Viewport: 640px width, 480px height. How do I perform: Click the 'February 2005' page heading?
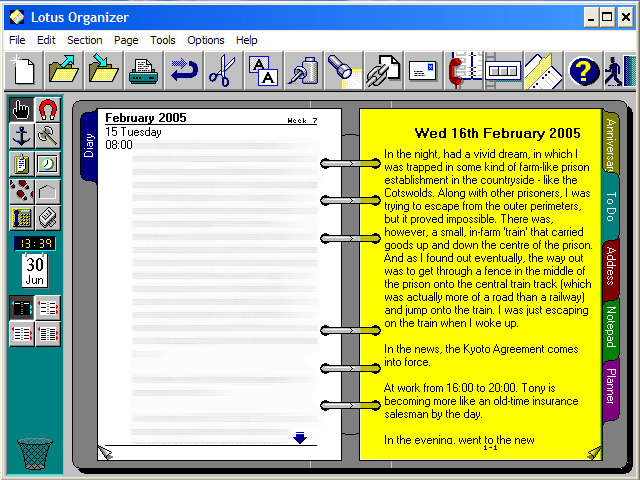coord(146,118)
